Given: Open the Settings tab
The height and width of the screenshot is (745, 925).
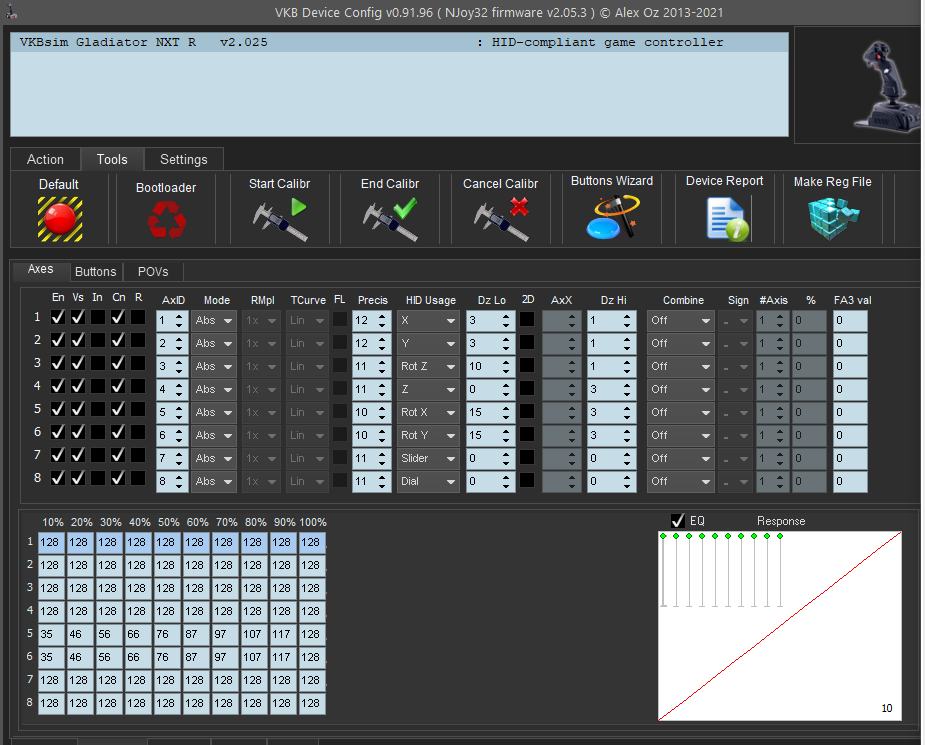Looking at the screenshot, I should click(x=184, y=159).
